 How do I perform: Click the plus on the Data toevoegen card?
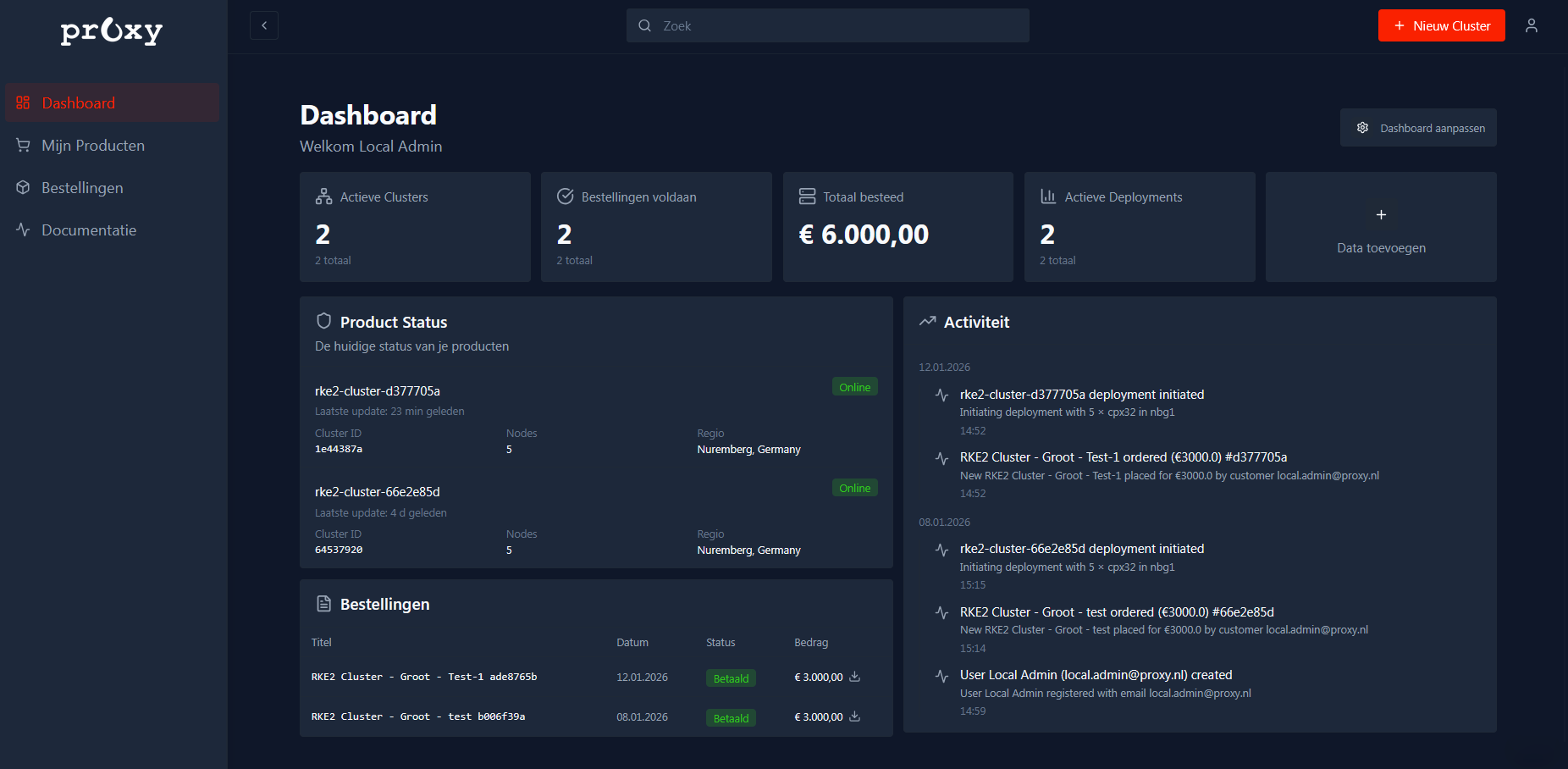(1380, 215)
